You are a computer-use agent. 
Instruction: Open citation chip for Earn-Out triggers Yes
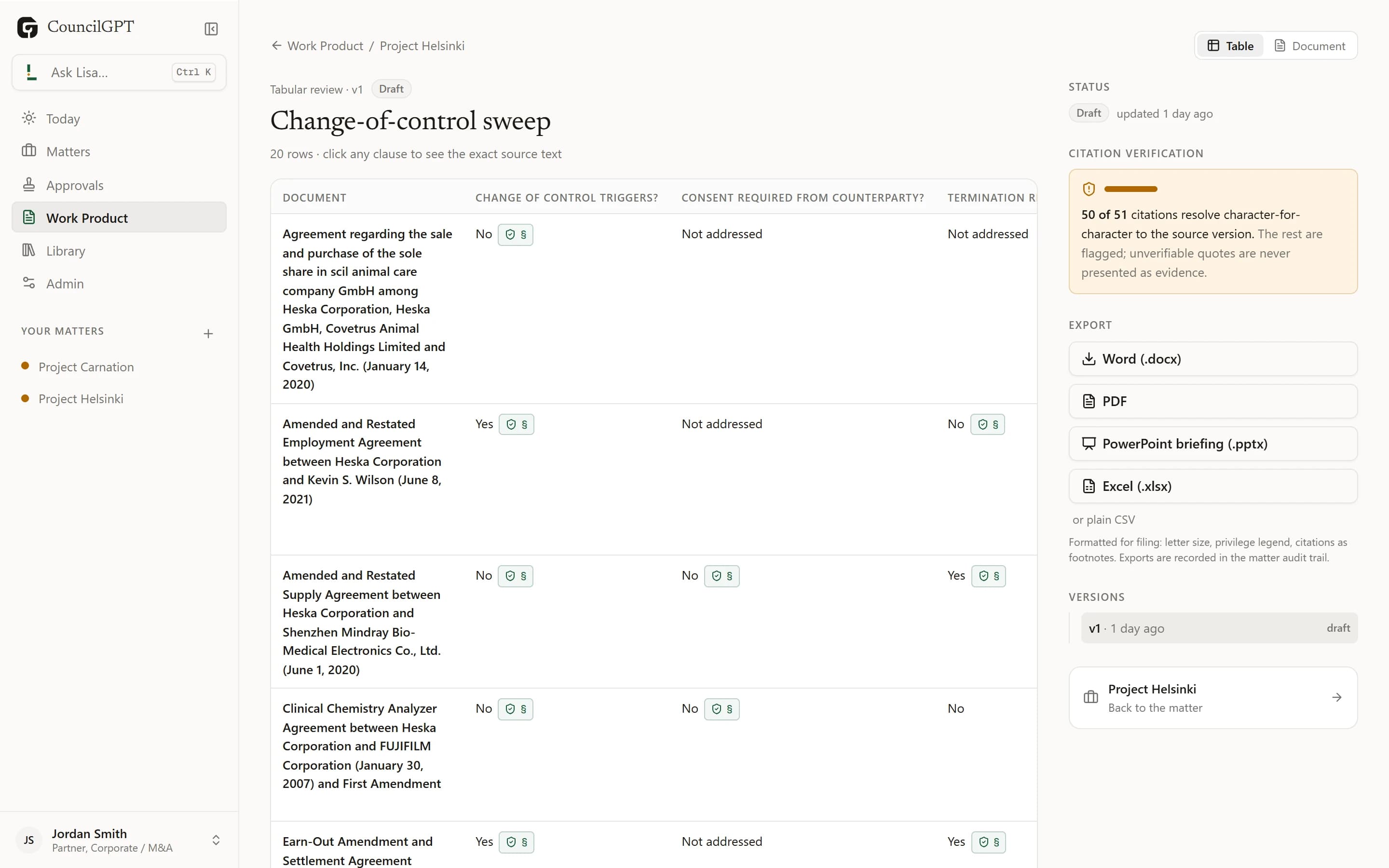[517, 842]
